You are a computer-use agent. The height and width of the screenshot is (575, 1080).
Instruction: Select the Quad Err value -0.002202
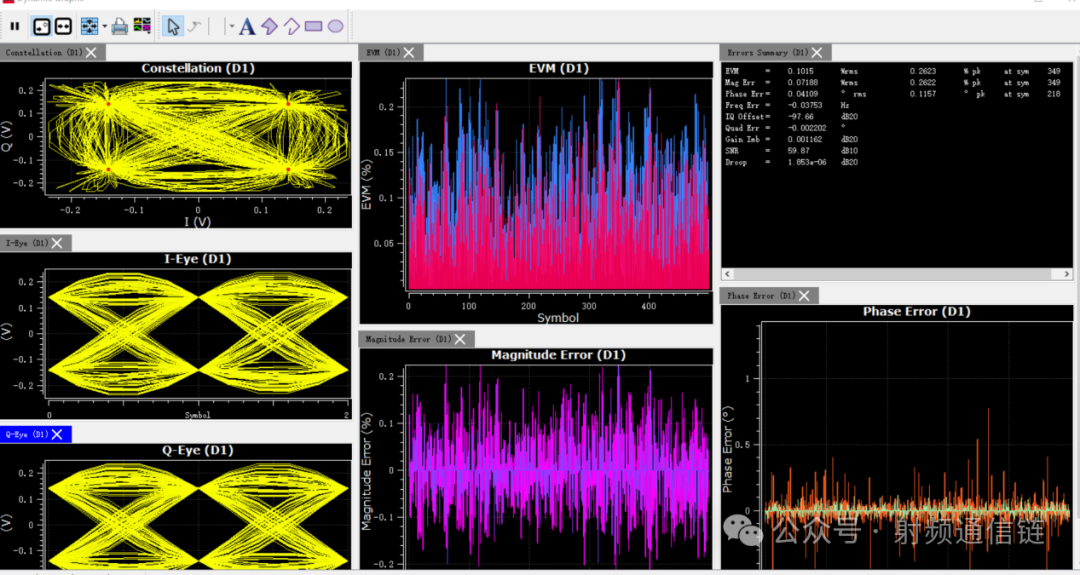click(x=807, y=128)
